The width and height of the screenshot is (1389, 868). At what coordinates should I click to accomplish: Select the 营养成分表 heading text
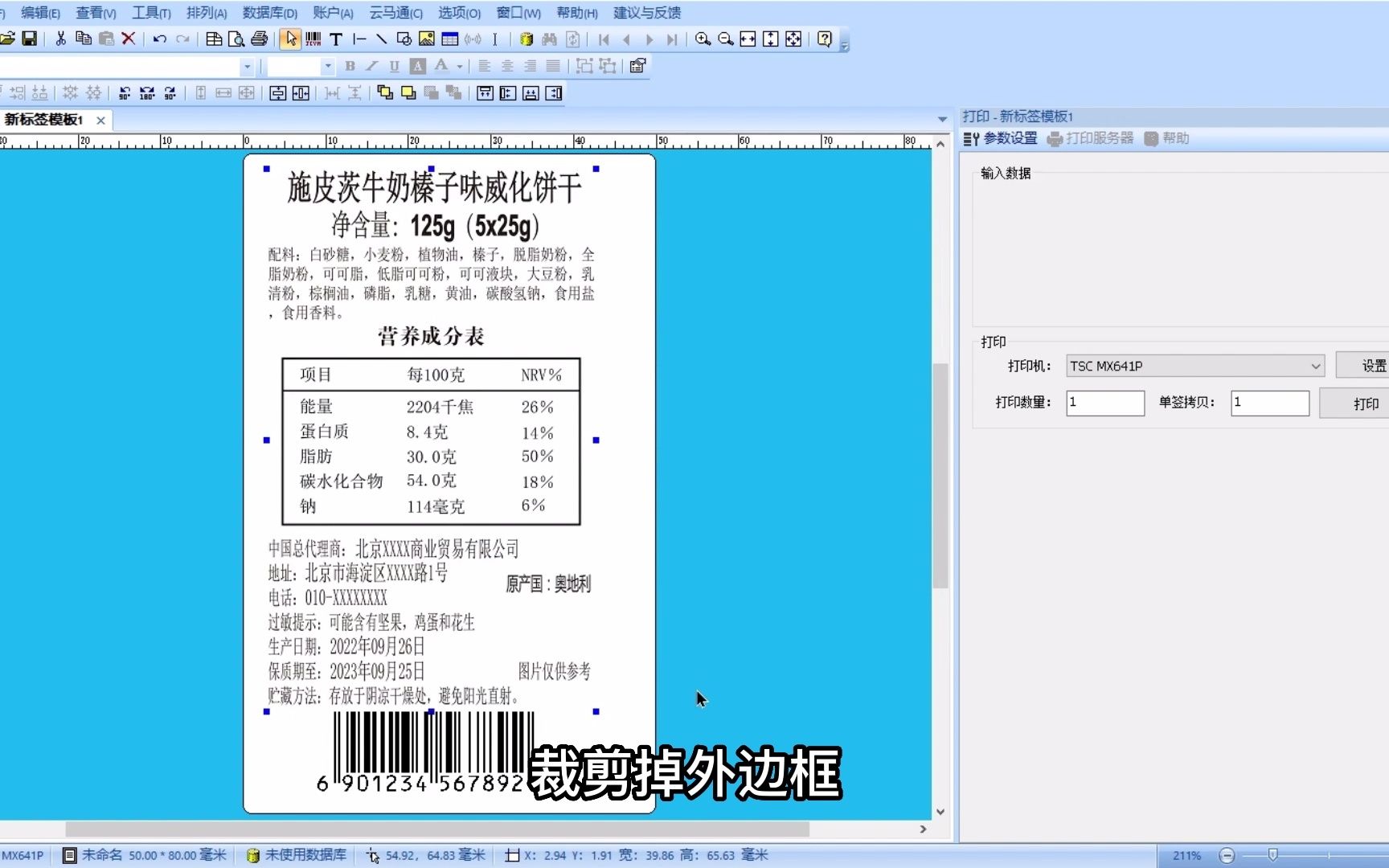coord(432,336)
